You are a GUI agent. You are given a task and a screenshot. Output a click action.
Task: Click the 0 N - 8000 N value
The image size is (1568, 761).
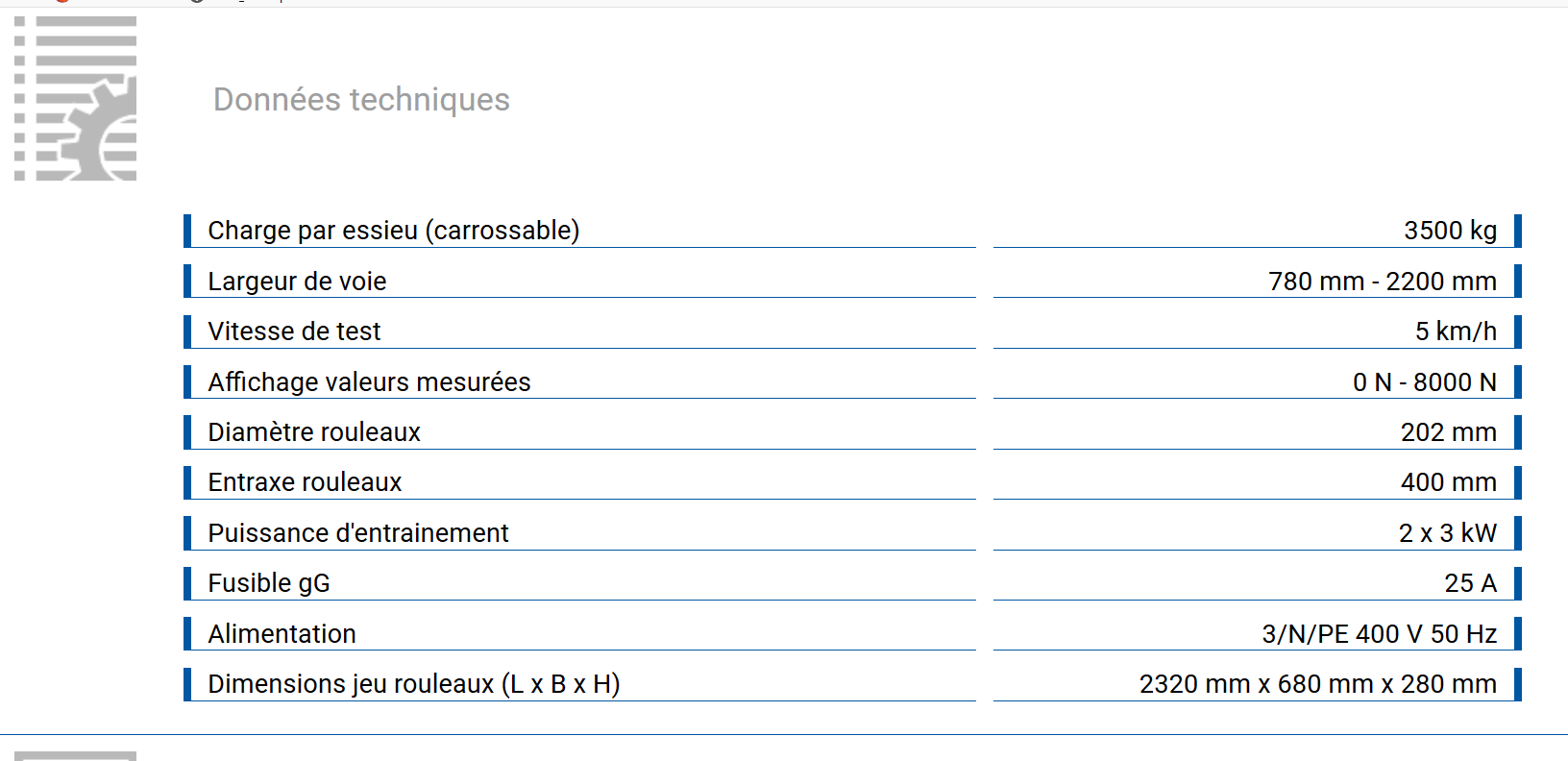coord(1424,382)
